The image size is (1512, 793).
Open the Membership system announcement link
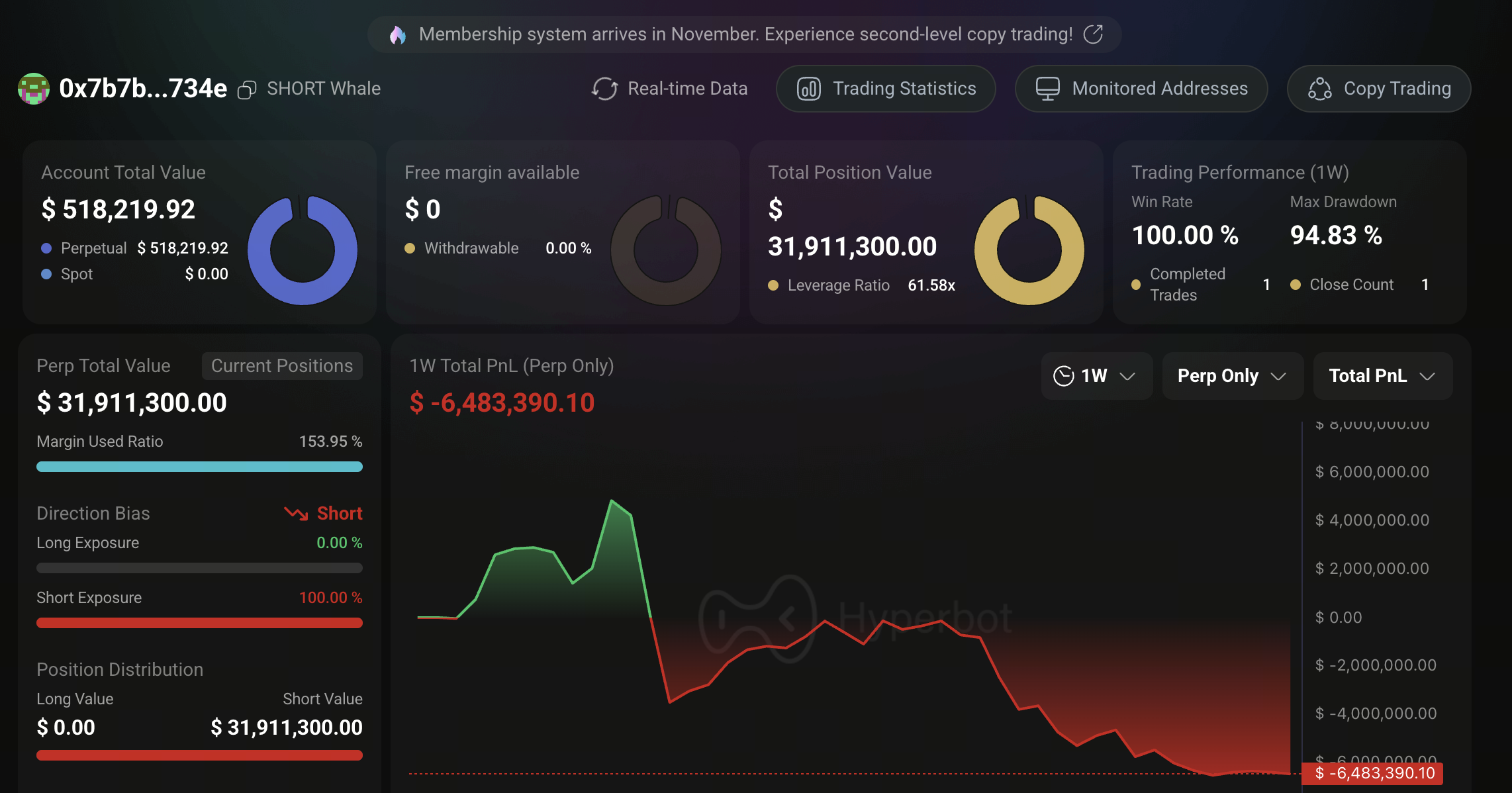tap(745, 34)
